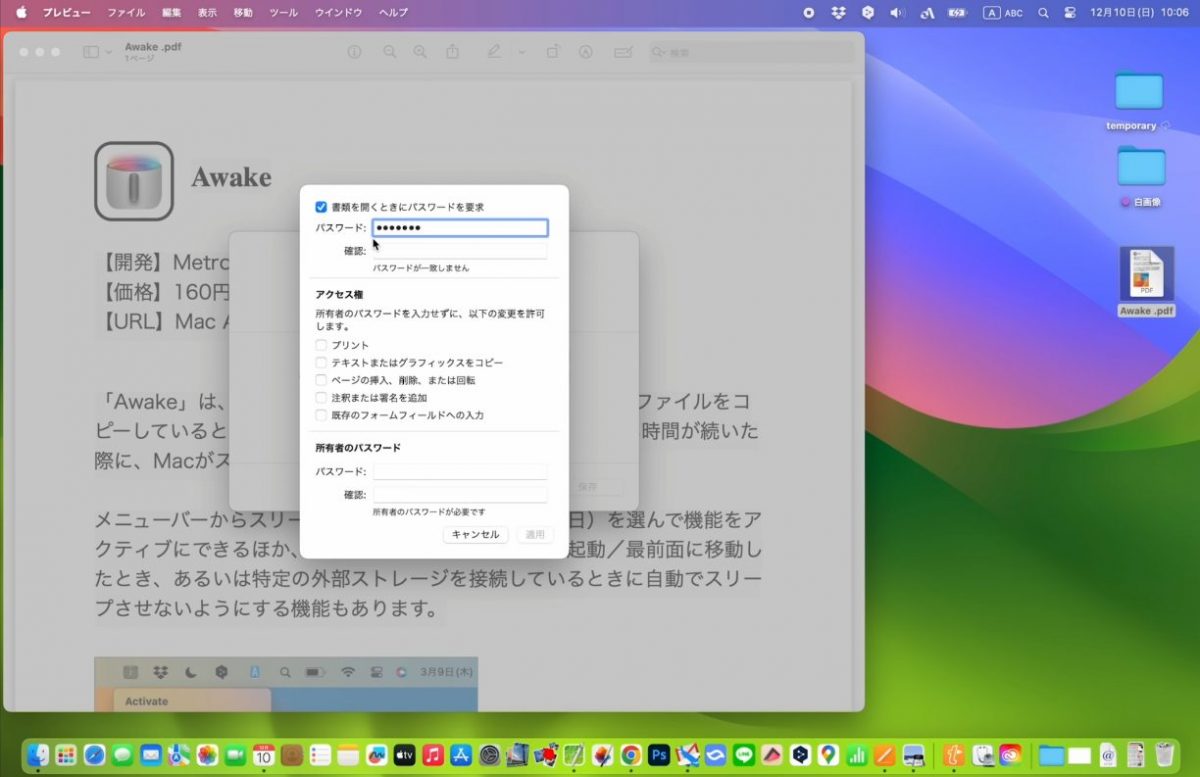Open the 移動 menu
Screen dimensions: 1200x777
point(243,12)
